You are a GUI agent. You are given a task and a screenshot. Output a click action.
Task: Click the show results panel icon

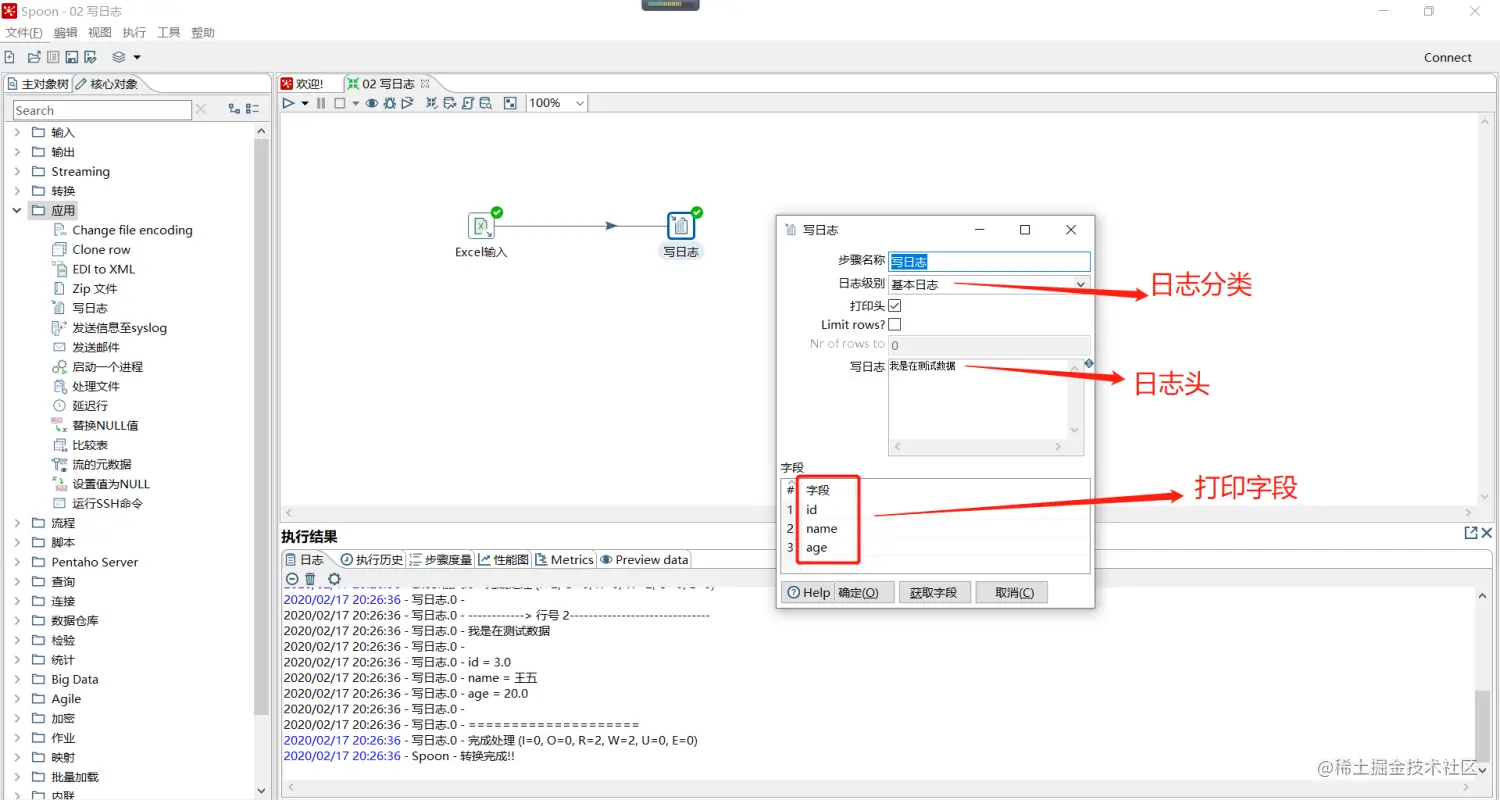pos(510,103)
